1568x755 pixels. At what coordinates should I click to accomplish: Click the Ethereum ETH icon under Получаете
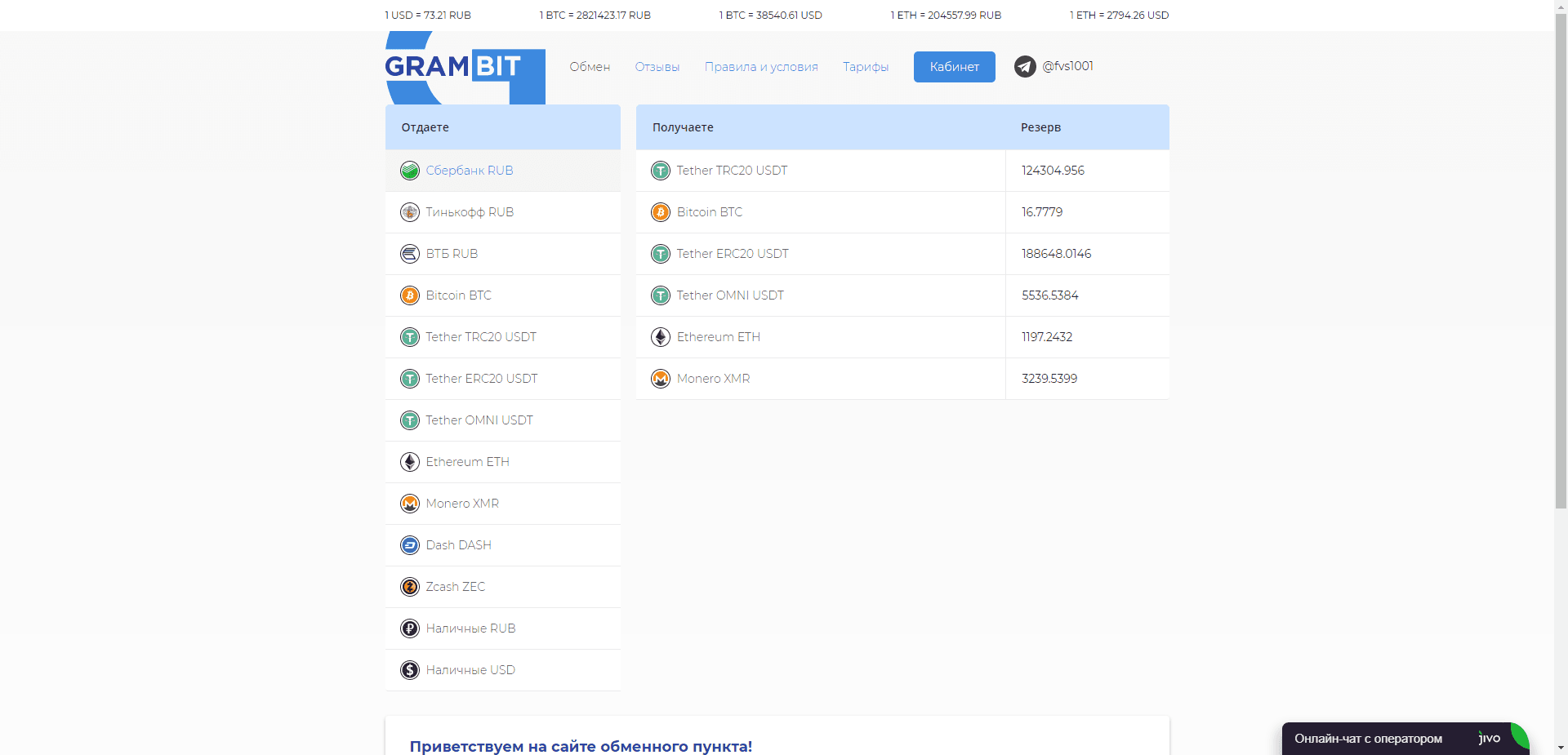(660, 336)
